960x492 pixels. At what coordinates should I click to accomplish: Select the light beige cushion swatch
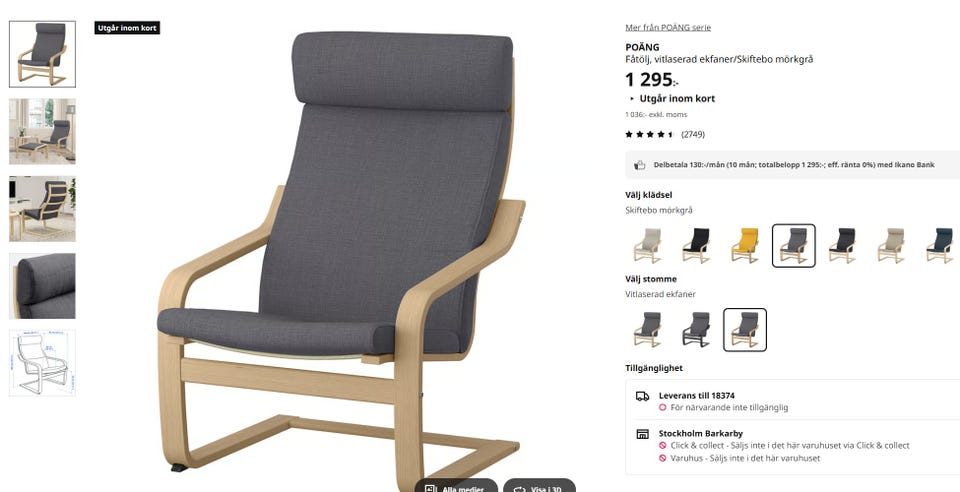pyautogui.click(x=647, y=245)
